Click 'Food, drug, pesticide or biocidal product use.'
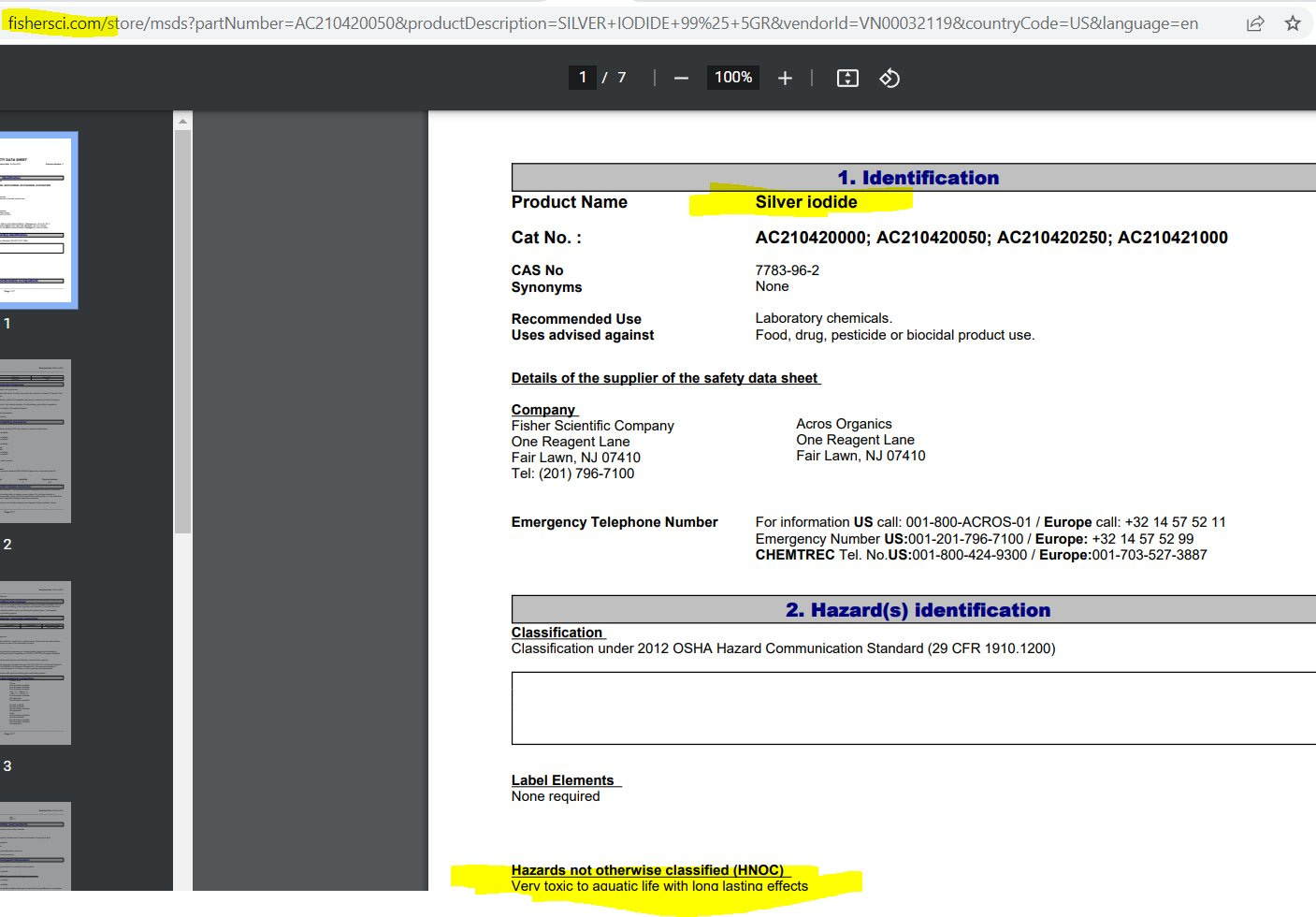 pyautogui.click(x=895, y=335)
